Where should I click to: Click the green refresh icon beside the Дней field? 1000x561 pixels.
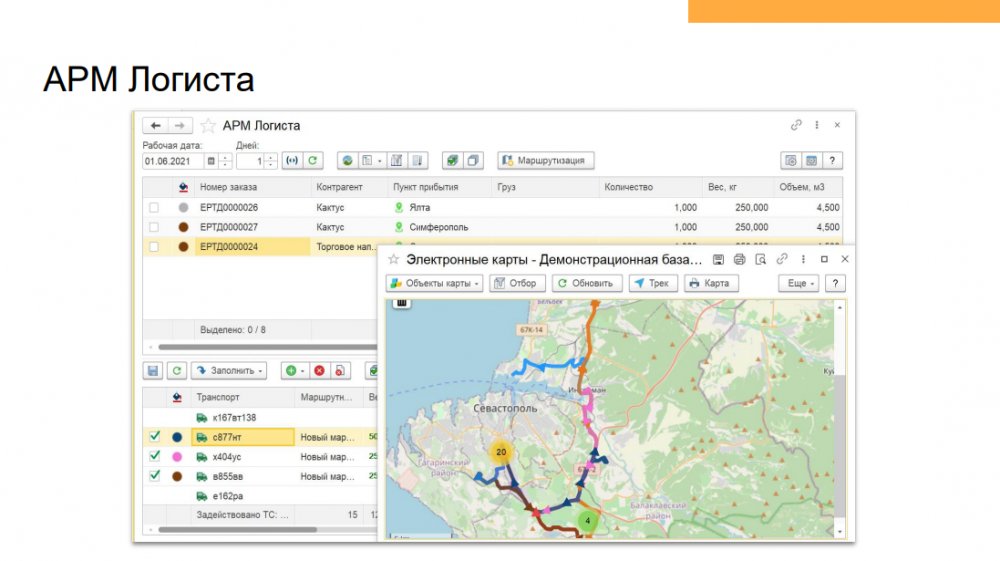[314, 160]
